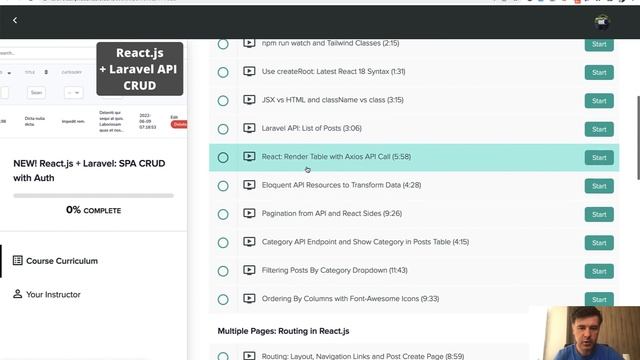Start React Render Table with Axios lesson
This screenshot has width=640, height=360.
pos(599,158)
